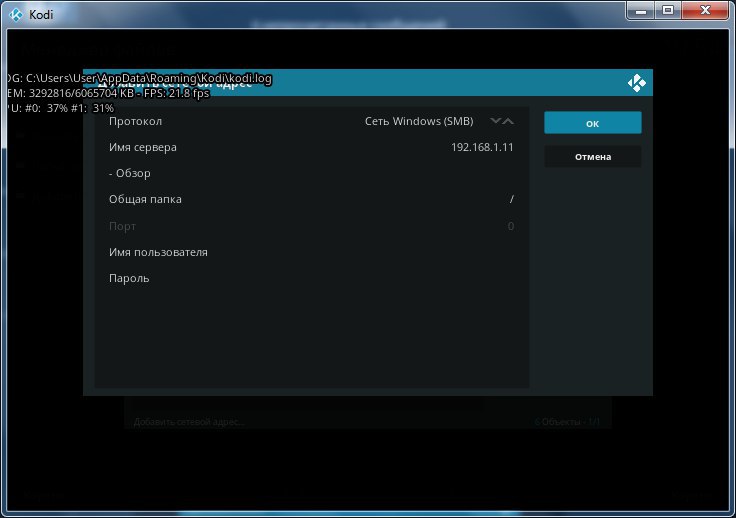
Task: Edit the Общая папка field
Action: pyautogui.click(x=312, y=199)
